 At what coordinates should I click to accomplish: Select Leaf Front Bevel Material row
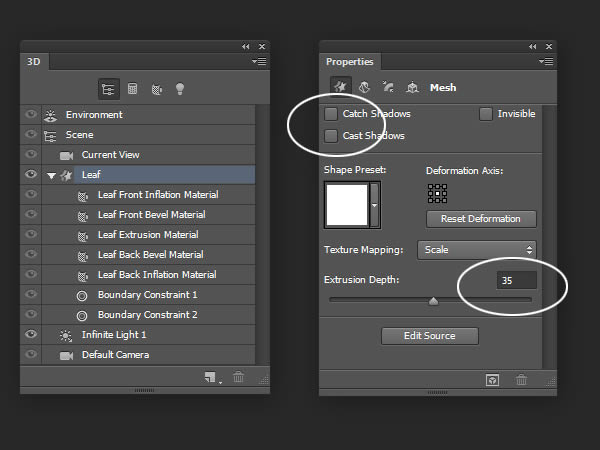click(148, 215)
